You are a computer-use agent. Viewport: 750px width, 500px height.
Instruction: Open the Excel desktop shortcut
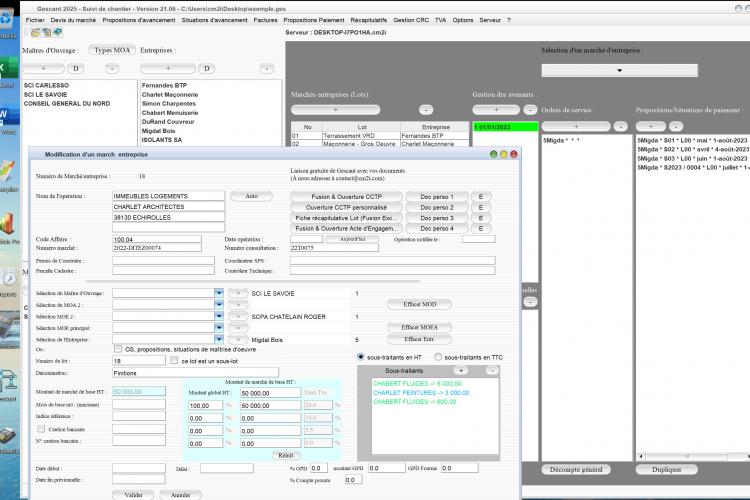(8, 68)
